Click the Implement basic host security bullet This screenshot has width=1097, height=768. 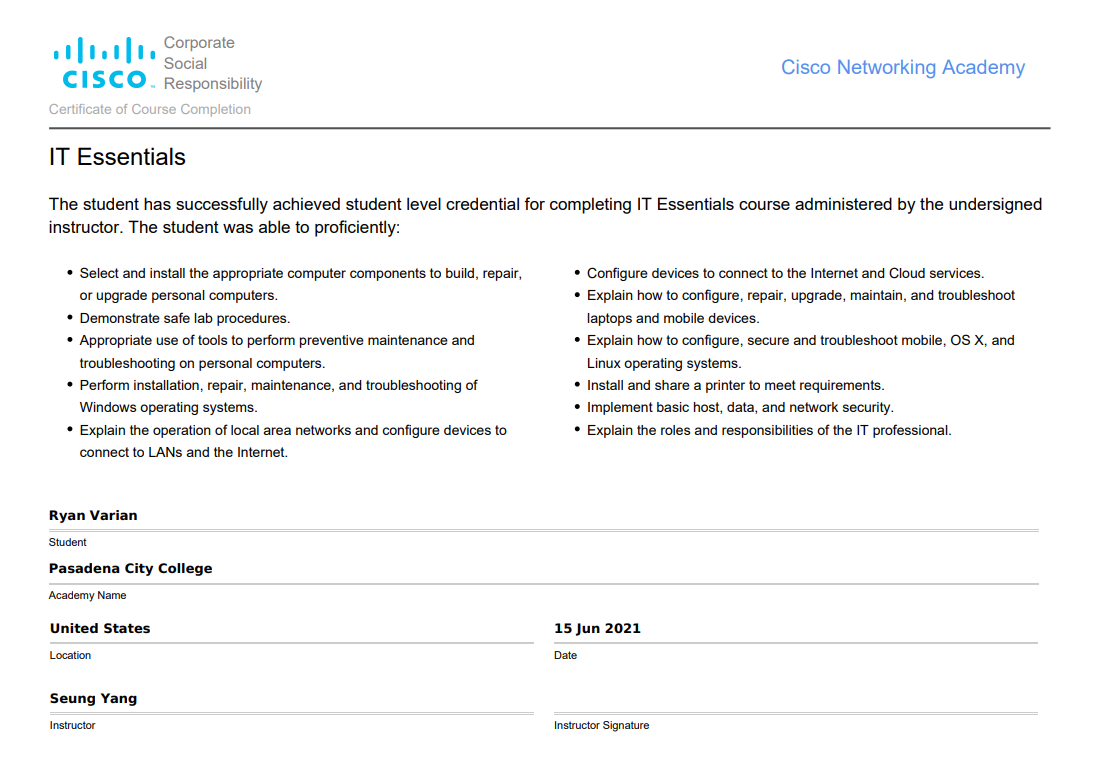coord(740,407)
